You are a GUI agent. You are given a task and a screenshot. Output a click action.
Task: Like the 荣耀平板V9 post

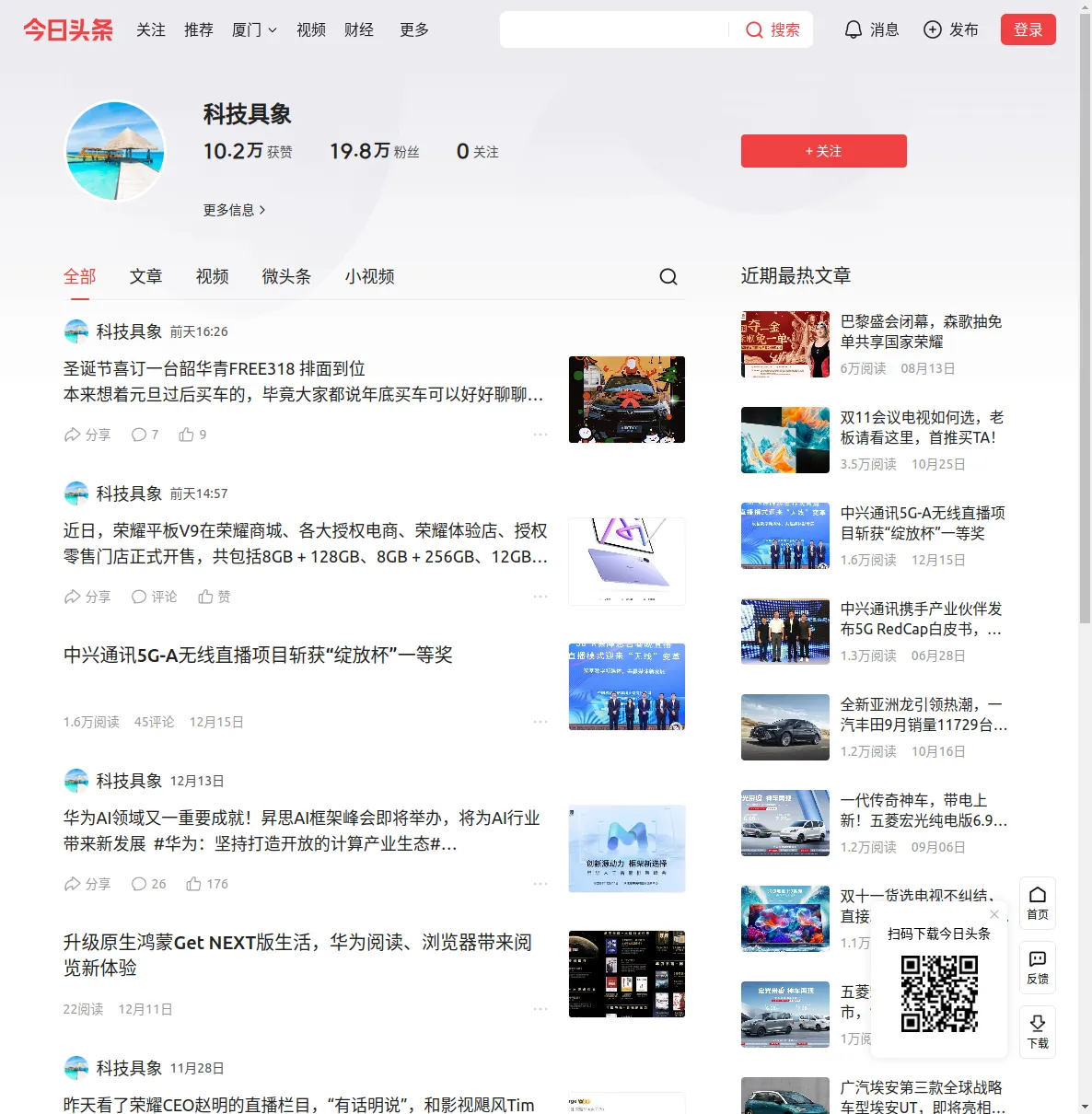point(215,597)
